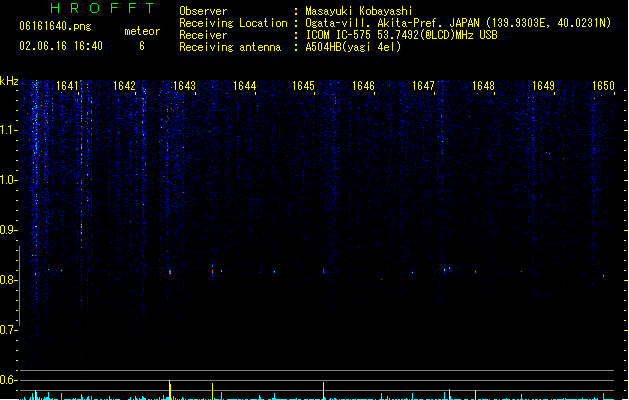Click the 1.0 kHz frequency label
629x400 pixels.
click(8, 180)
